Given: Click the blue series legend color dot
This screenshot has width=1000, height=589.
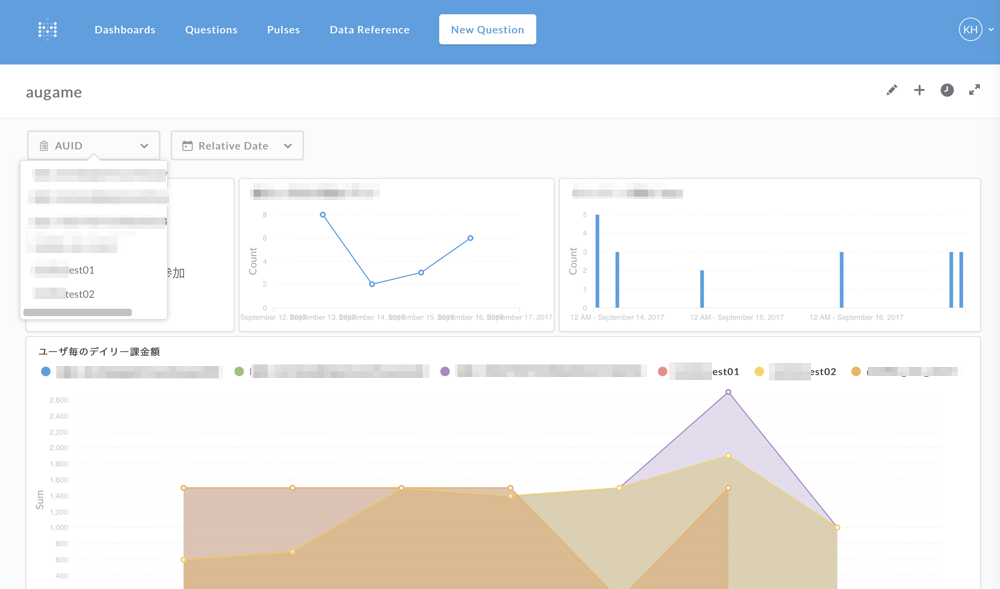Looking at the screenshot, I should (45, 371).
